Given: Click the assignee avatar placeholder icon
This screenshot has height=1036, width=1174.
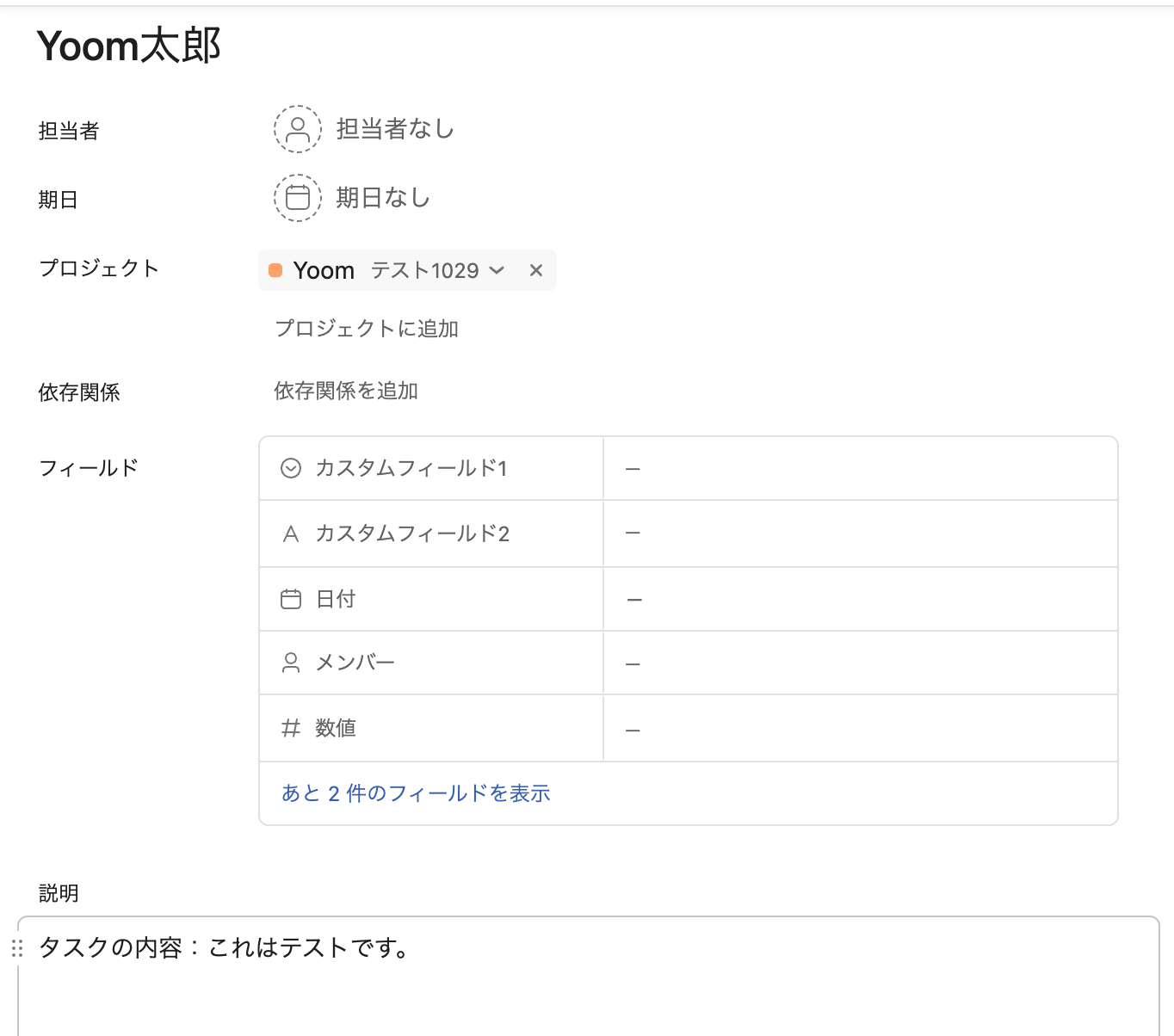Looking at the screenshot, I should [297, 129].
